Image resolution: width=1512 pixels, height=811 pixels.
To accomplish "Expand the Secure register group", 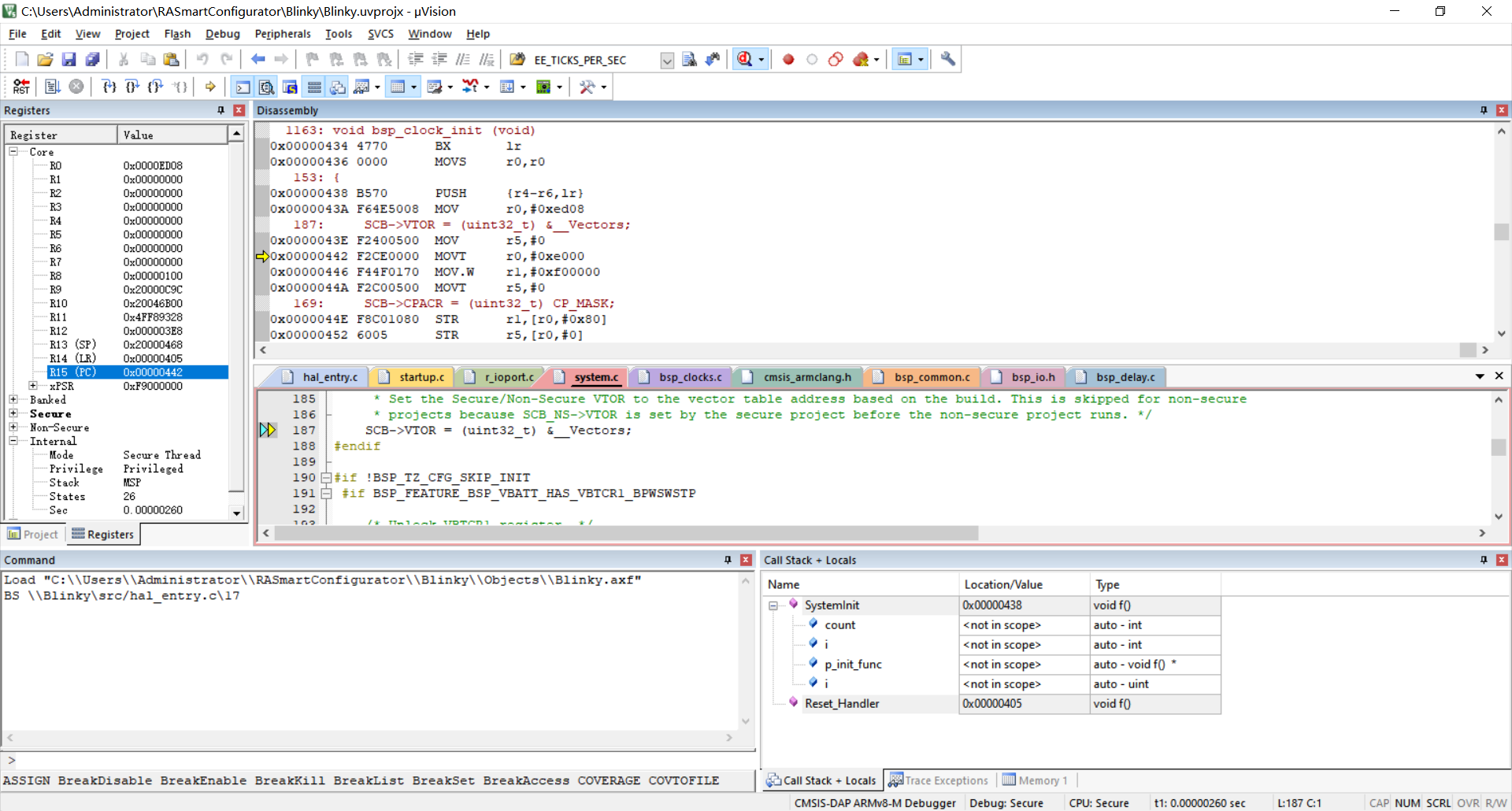I will (13, 413).
